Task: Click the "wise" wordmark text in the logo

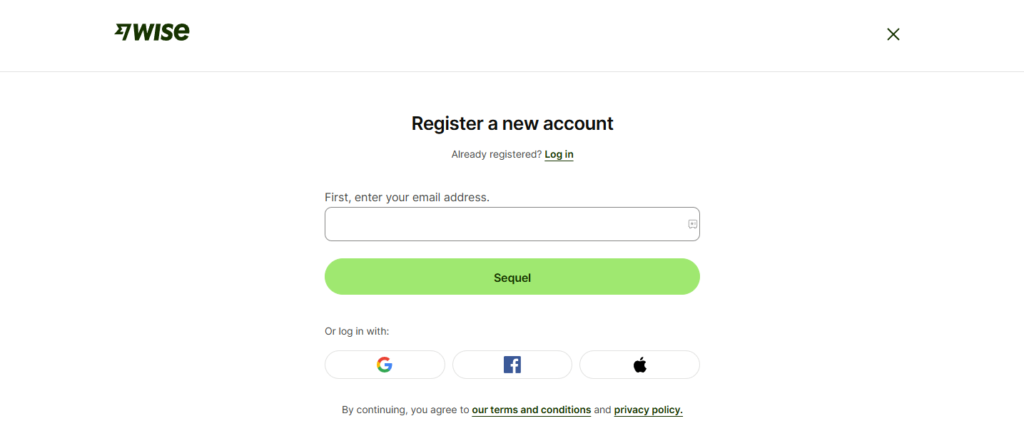Action: tap(162, 32)
